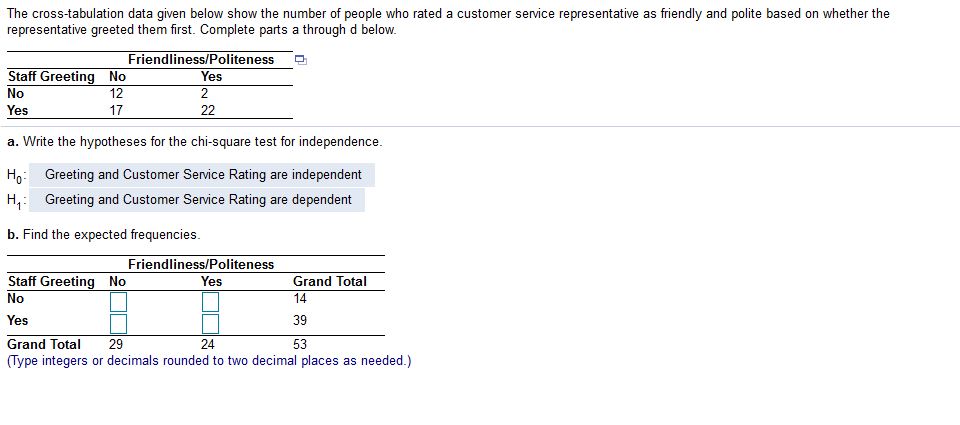The width and height of the screenshot is (960, 425).
Task: Select the observed value 17 in top table
Action: 116,111
